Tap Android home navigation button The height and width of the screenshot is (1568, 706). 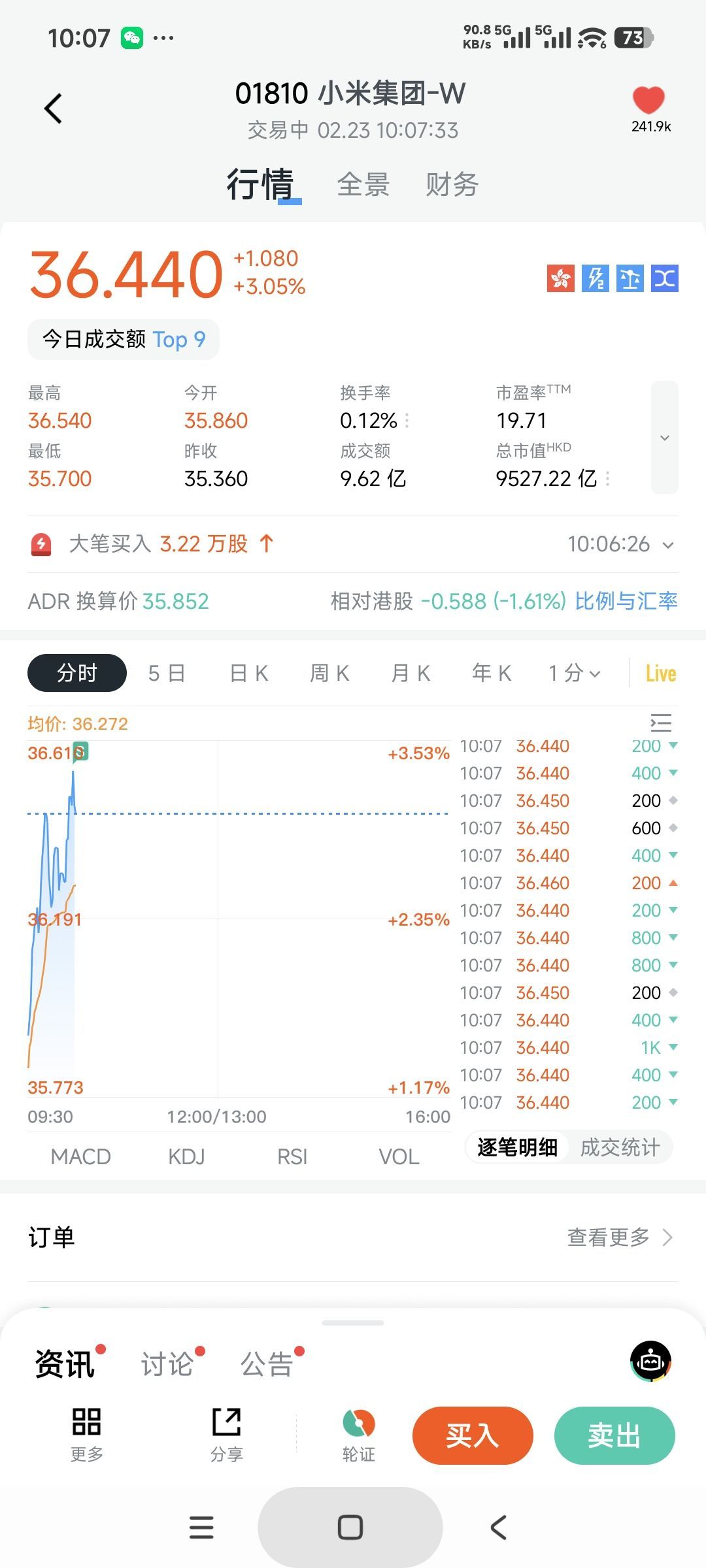tap(350, 1527)
